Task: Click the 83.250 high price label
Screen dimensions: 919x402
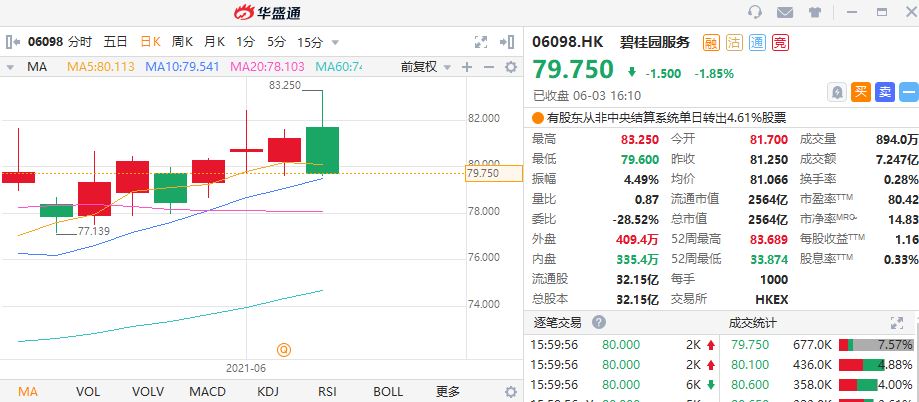Action: coord(285,86)
